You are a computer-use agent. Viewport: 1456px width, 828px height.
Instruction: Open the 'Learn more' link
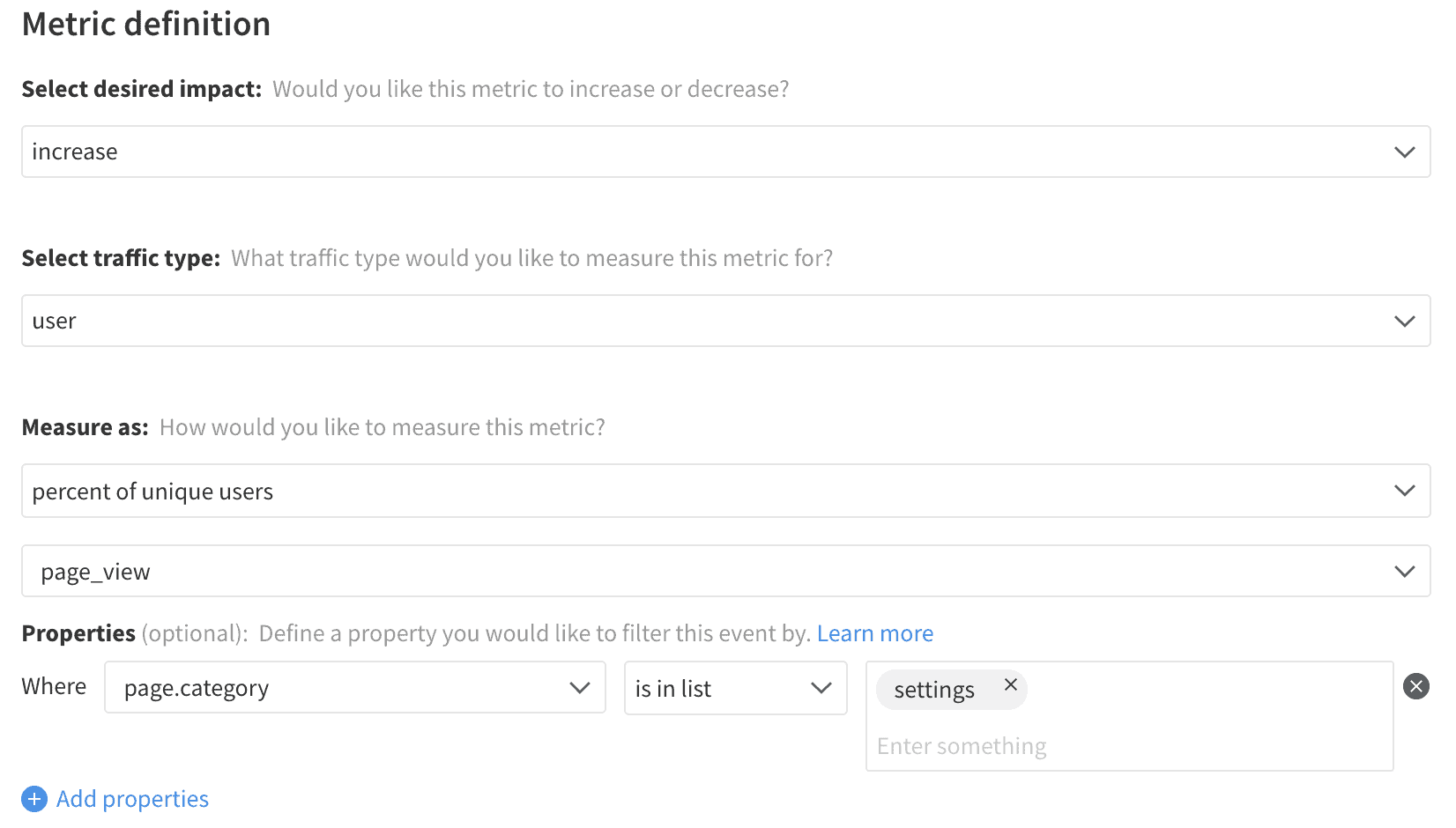pyautogui.click(x=875, y=633)
